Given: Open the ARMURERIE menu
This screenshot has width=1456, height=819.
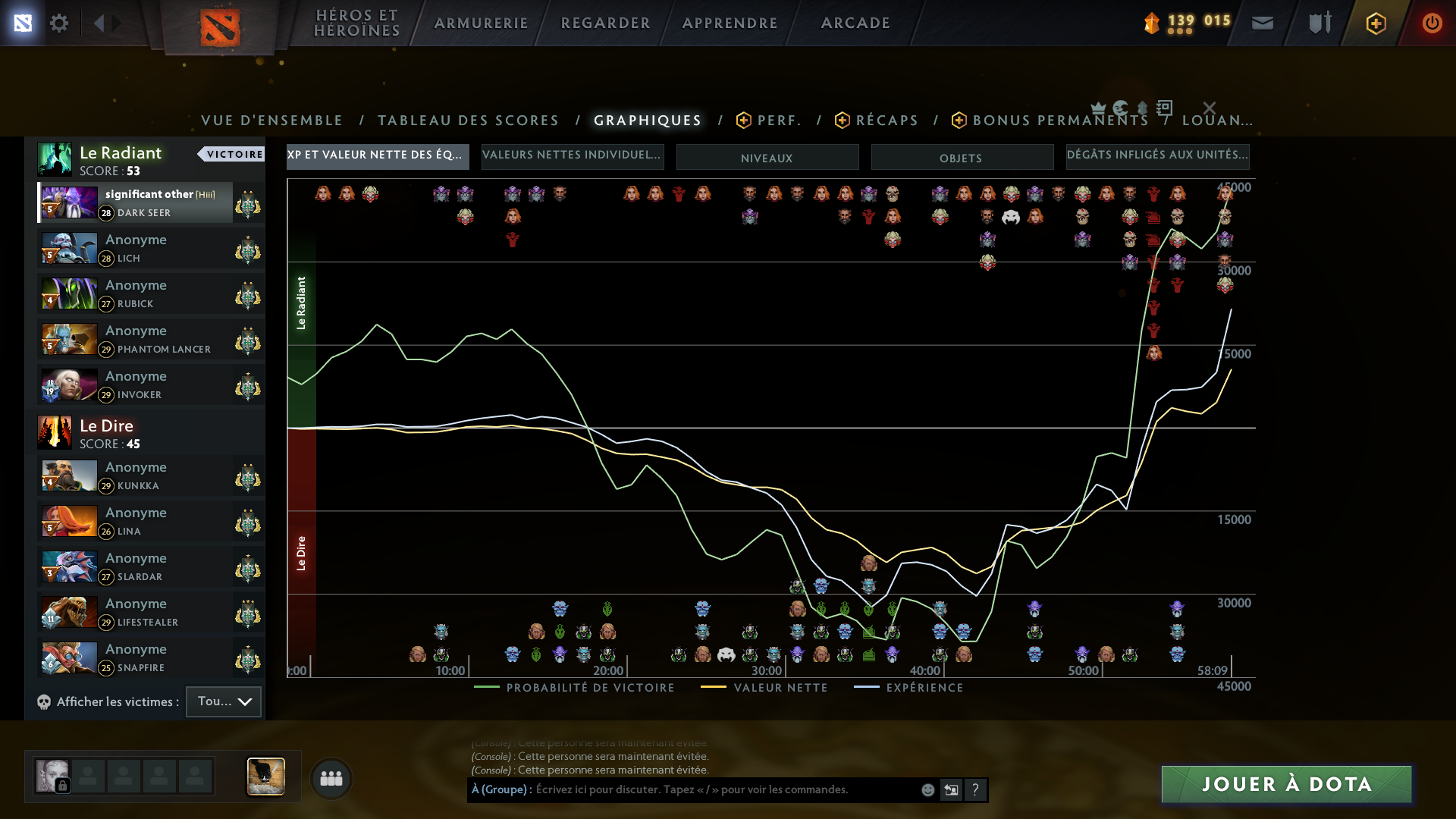Looking at the screenshot, I should [481, 23].
